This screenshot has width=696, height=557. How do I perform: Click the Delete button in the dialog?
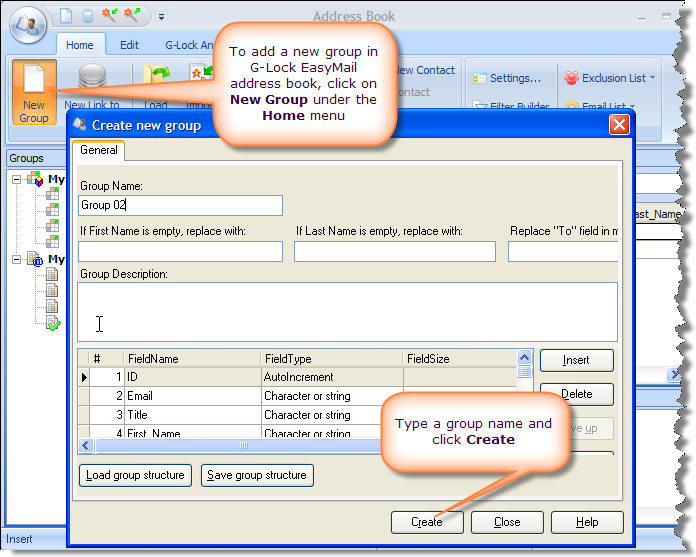click(577, 394)
